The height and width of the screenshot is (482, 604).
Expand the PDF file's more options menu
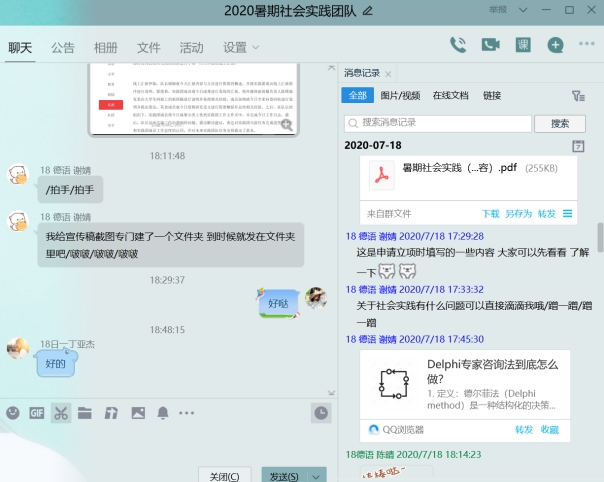click(568, 213)
